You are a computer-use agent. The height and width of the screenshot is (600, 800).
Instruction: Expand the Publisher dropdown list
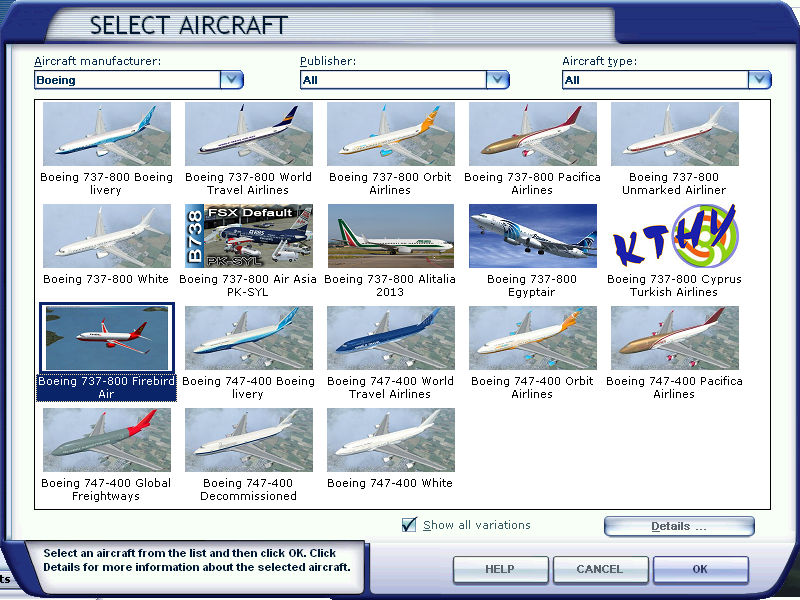[x=497, y=80]
